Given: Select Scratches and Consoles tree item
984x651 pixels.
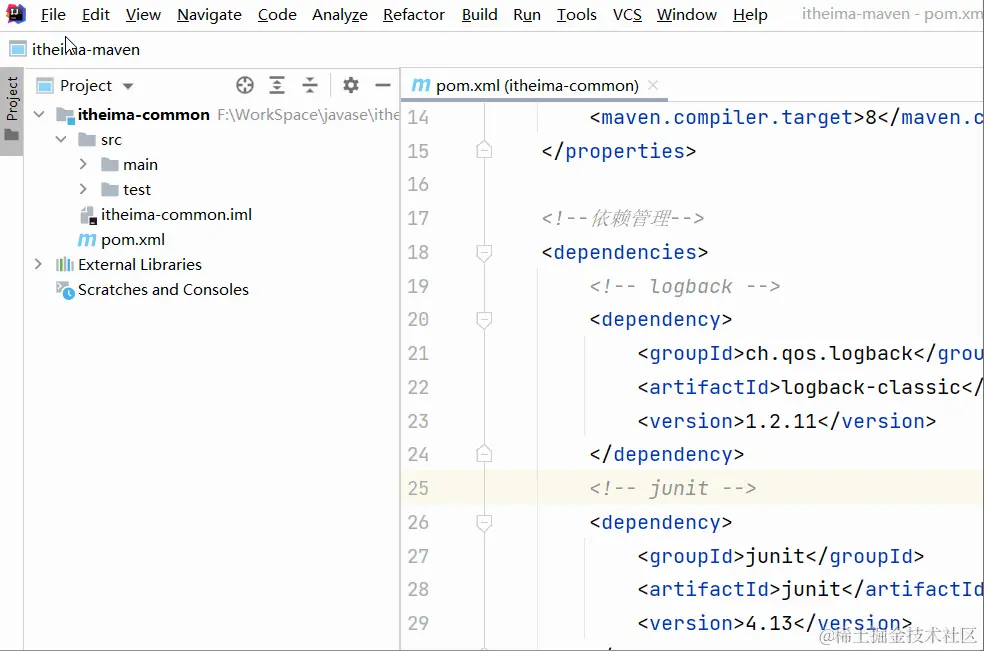Looking at the screenshot, I should coord(163,289).
